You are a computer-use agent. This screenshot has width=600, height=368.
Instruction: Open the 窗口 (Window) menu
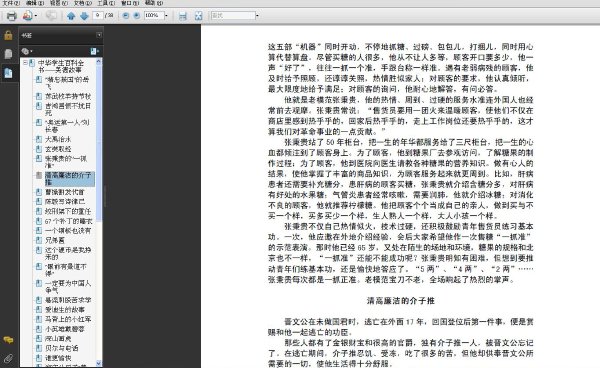pos(130,3)
